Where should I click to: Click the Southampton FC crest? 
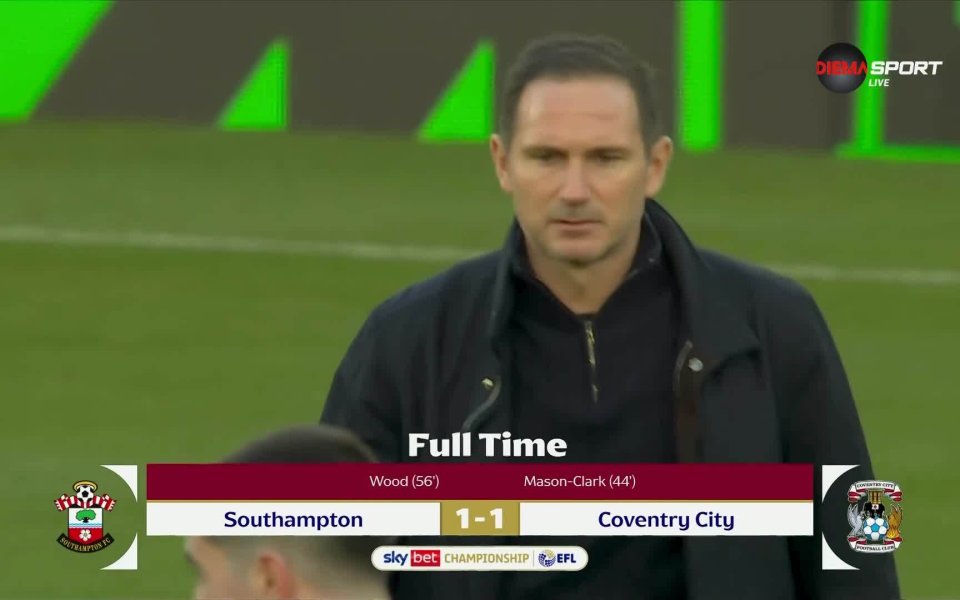tap(85, 516)
